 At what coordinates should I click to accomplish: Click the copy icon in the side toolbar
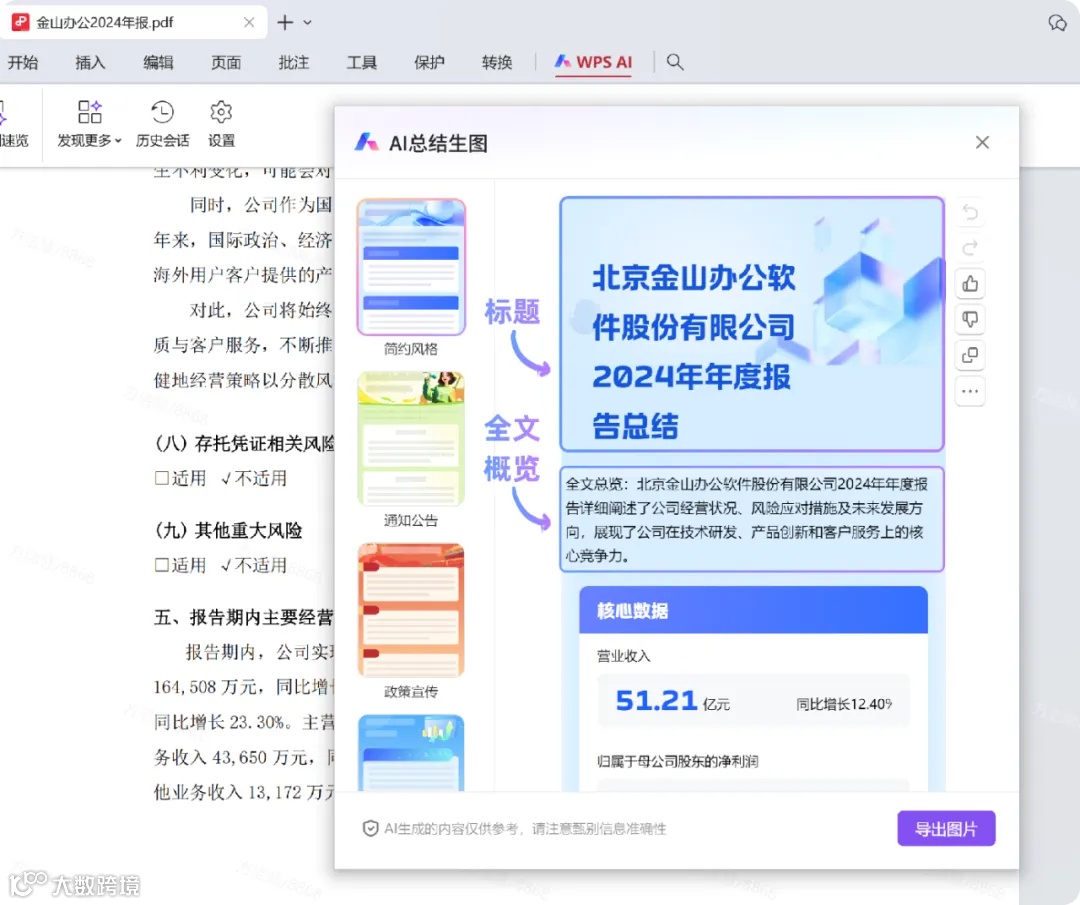(x=970, y=355)
